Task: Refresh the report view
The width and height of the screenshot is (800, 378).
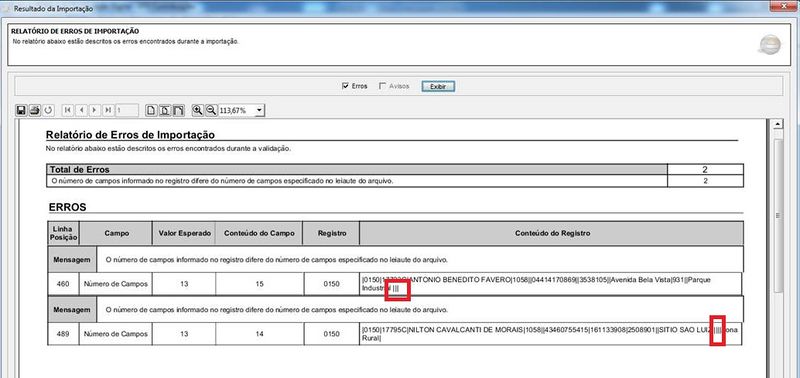Action: click(x=48, y=110)
